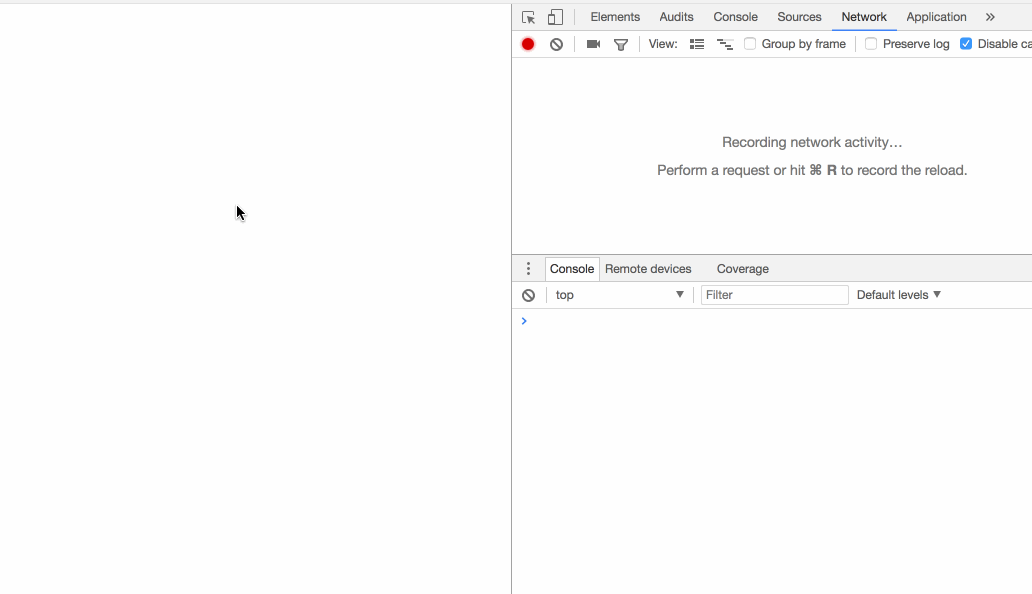Open the console drawer kebab menu
The width and height of the screenshot is (1032, 594).
tap(528, 268)
